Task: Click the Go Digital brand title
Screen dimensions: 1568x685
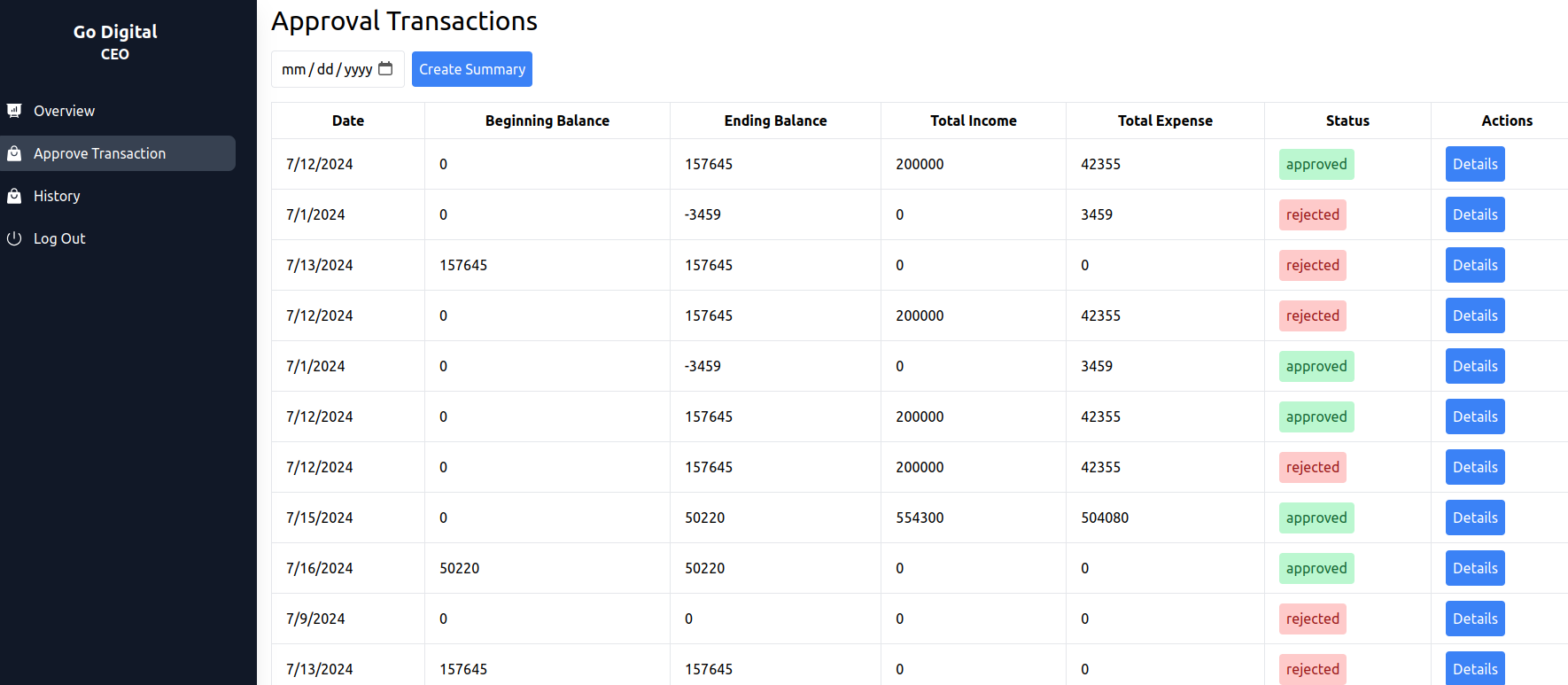Action: pos(115,32)
